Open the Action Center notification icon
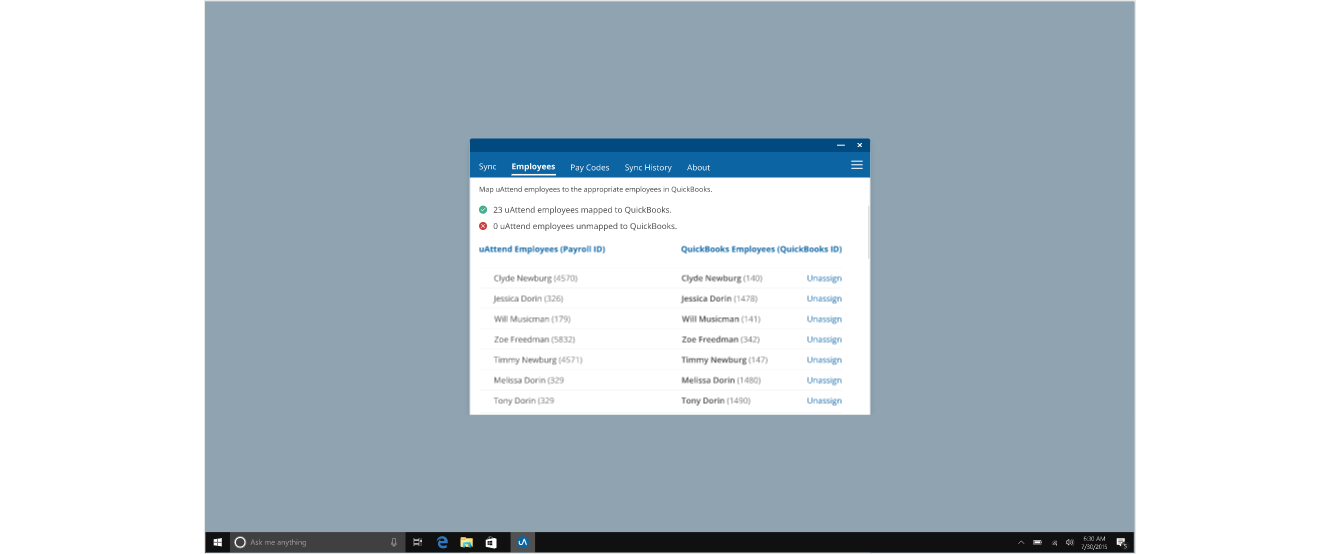 pyautogui.click(x=1121, y=542)
